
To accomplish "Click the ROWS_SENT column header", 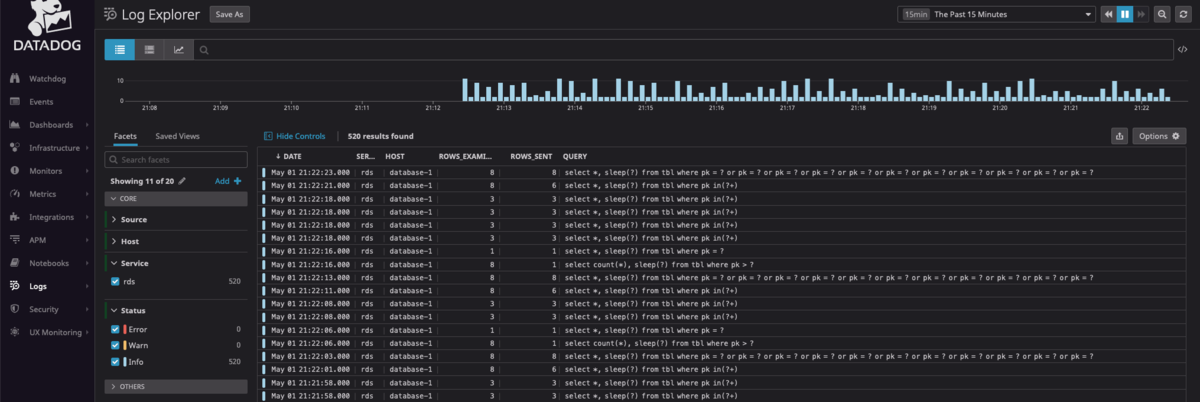I will pyautogui.click(x=531, y=157).
